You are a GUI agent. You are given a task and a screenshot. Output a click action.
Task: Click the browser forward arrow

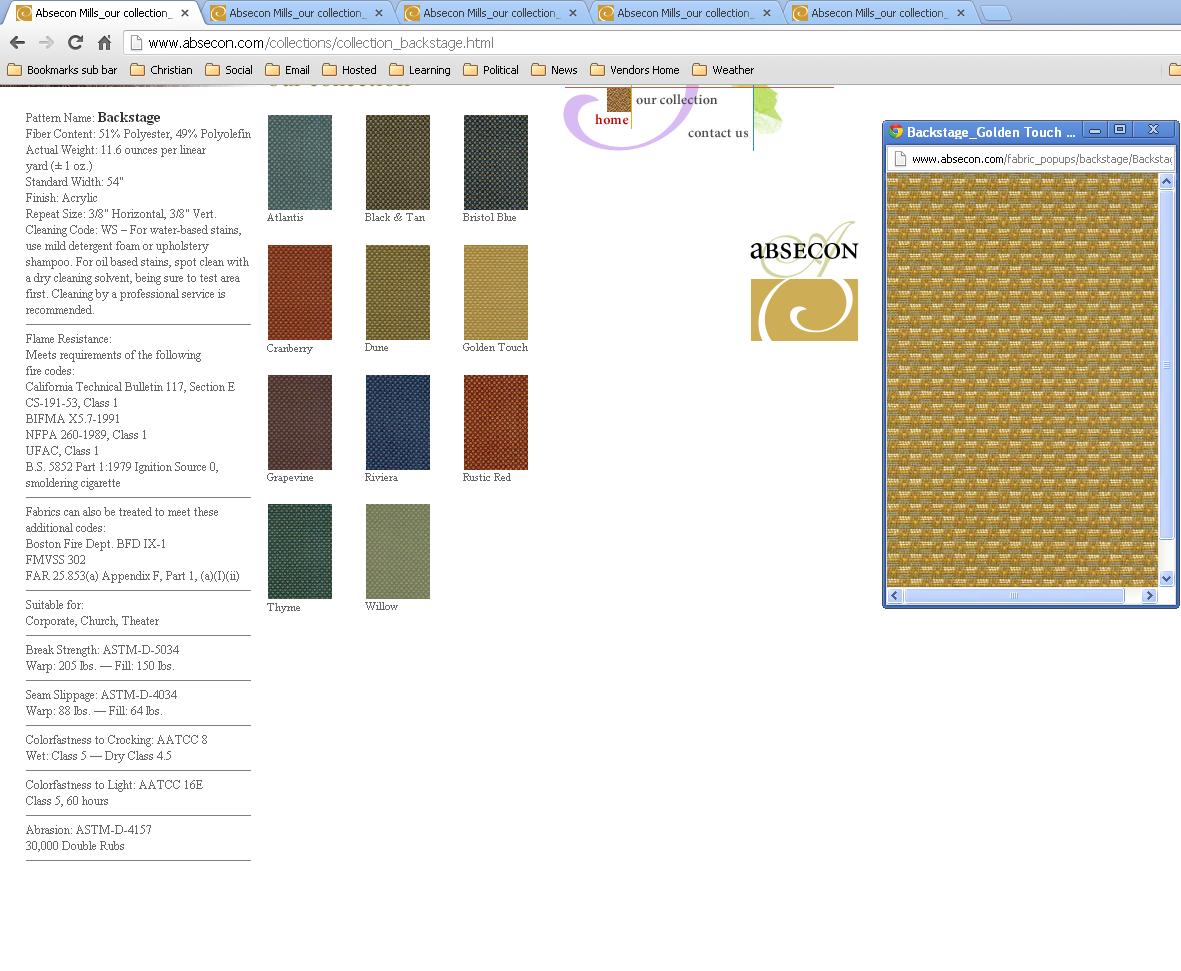tap(47, 43)
